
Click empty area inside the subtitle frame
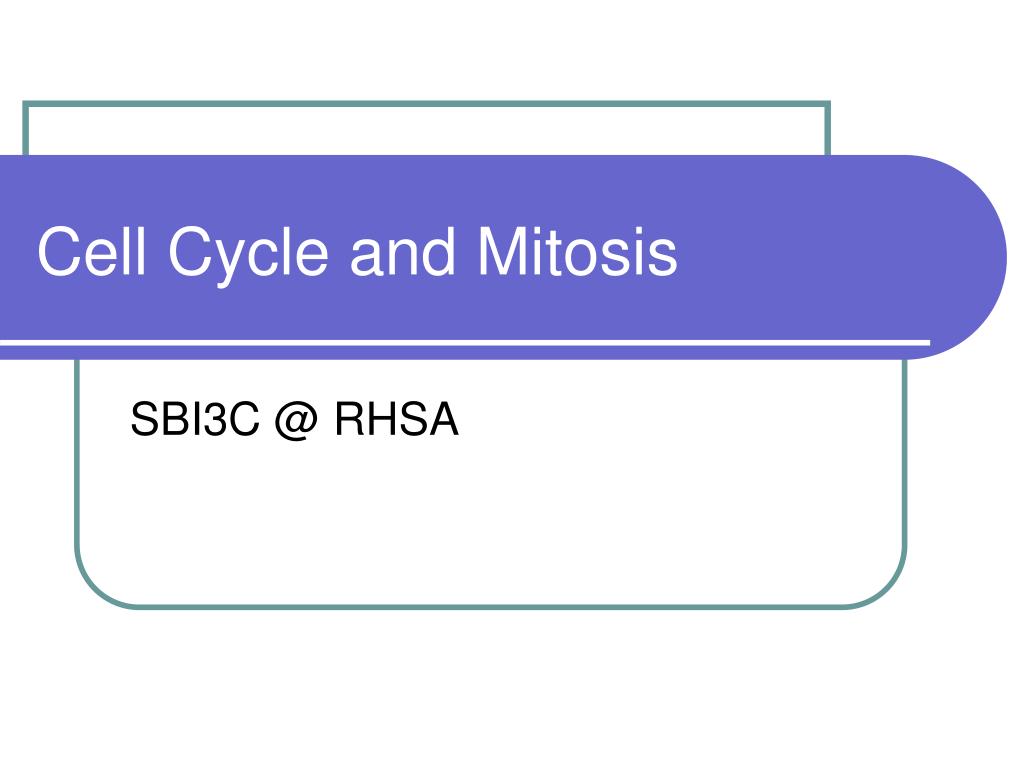(x=490, y=522)
